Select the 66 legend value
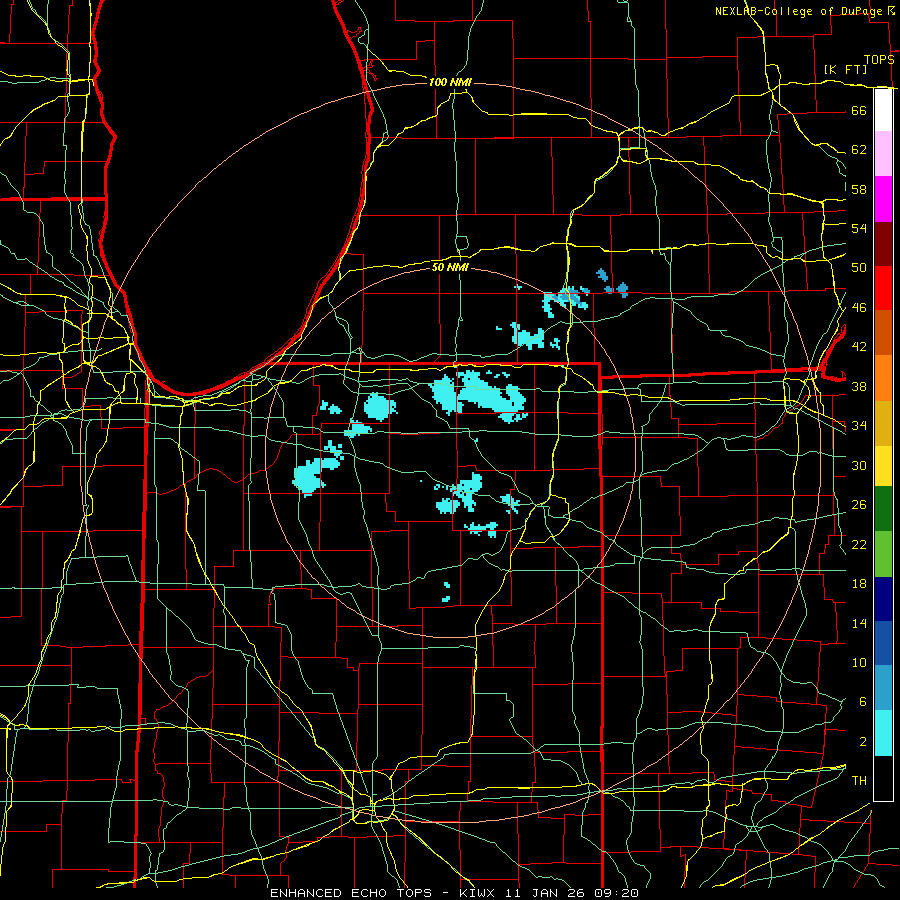900x900 pixels. (859, 111)
